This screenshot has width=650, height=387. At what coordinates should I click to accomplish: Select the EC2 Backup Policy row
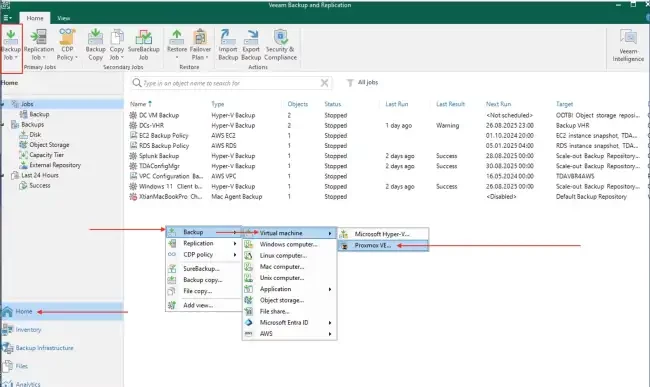386,135
